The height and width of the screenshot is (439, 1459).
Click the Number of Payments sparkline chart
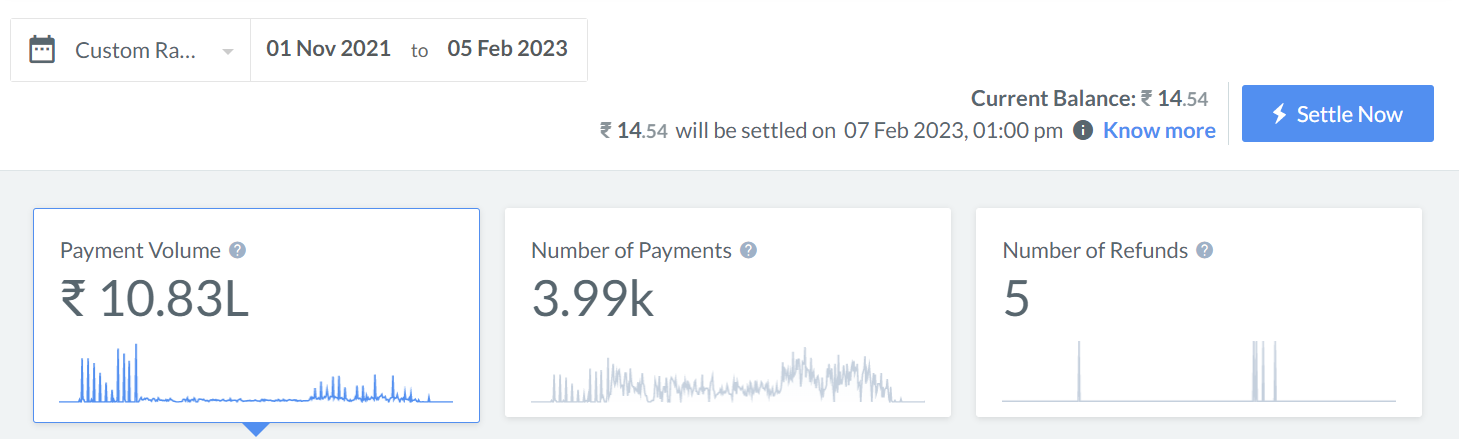[x=727, y=379]
